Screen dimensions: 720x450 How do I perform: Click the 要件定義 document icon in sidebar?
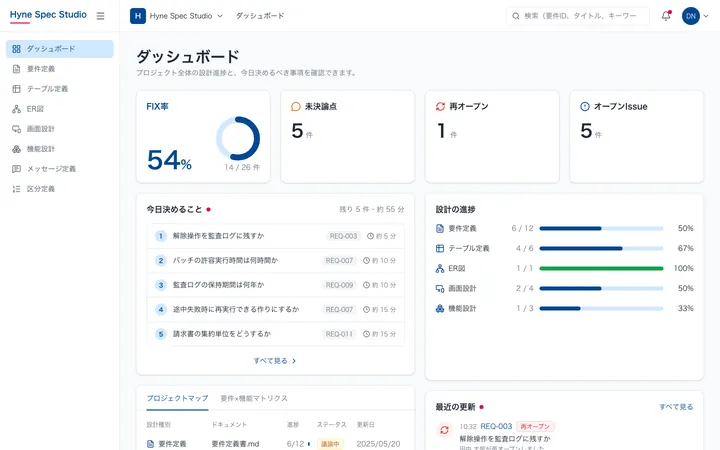(x=17, y=69)
